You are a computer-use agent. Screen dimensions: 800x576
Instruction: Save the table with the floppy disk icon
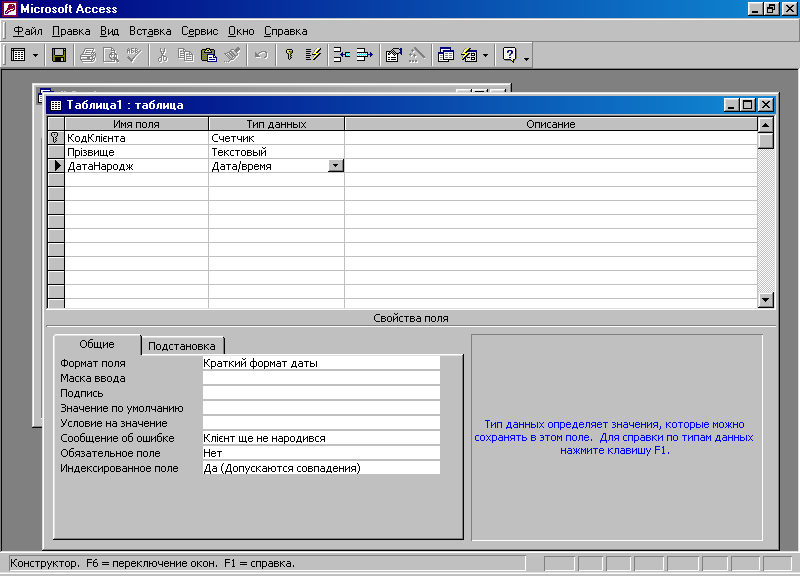(x=59, y=55)
